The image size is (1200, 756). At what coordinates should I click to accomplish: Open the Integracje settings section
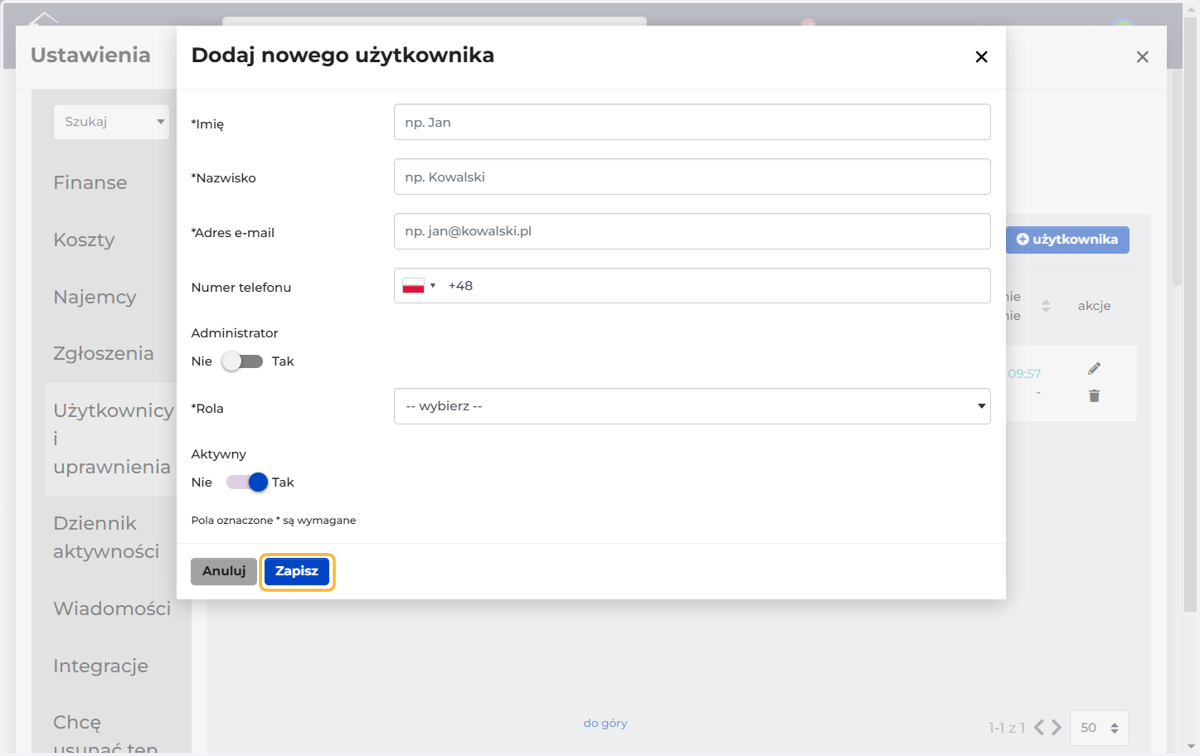(x=100, y=666)
